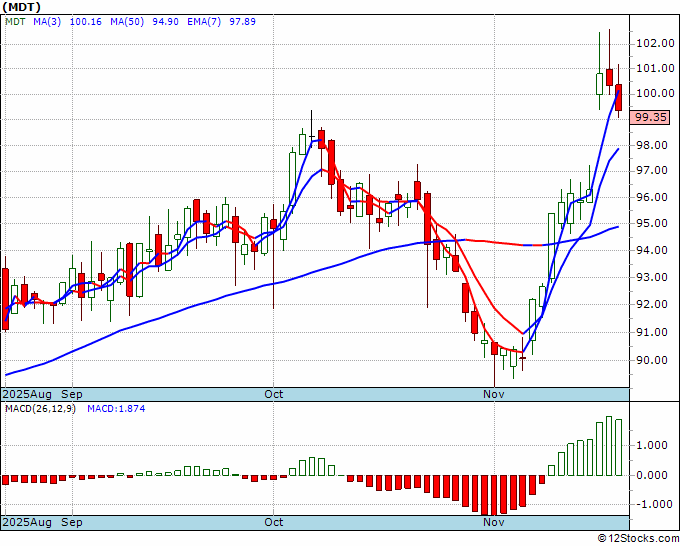The width and height of the screenshot is (680, 546).
Task: Click the EMA(7) legend label
Action: click(x=204, y=21)
